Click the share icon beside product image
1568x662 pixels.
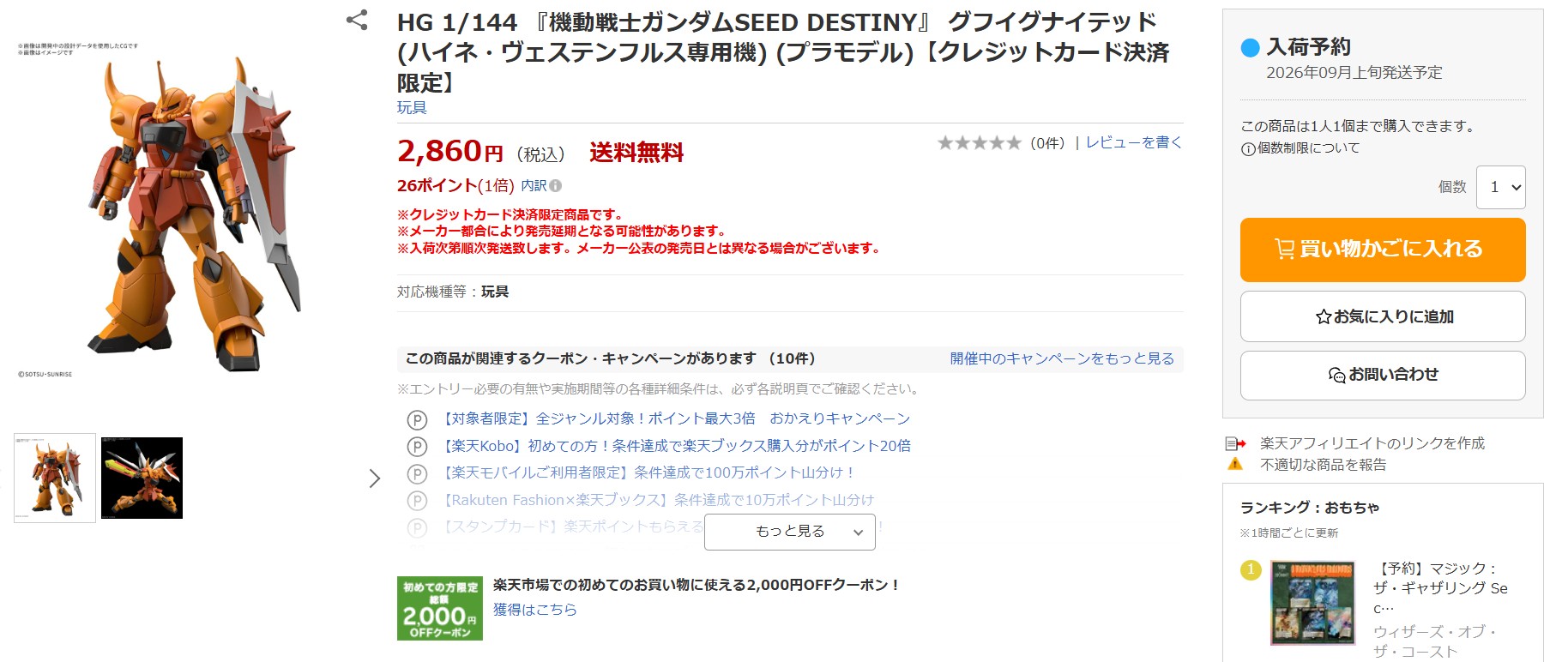click(357, 20)
